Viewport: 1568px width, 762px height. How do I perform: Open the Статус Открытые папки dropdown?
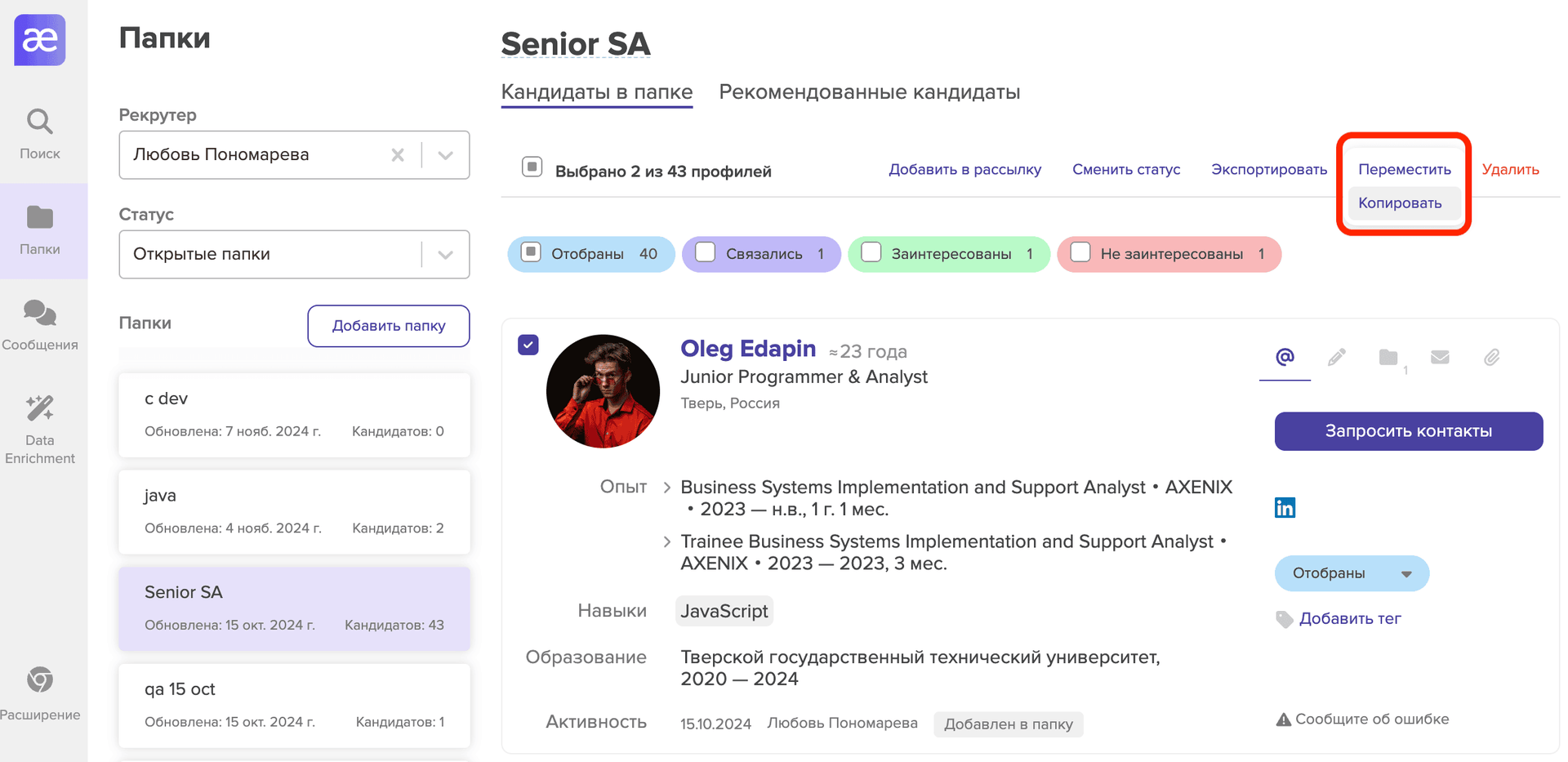click(445, 255)
